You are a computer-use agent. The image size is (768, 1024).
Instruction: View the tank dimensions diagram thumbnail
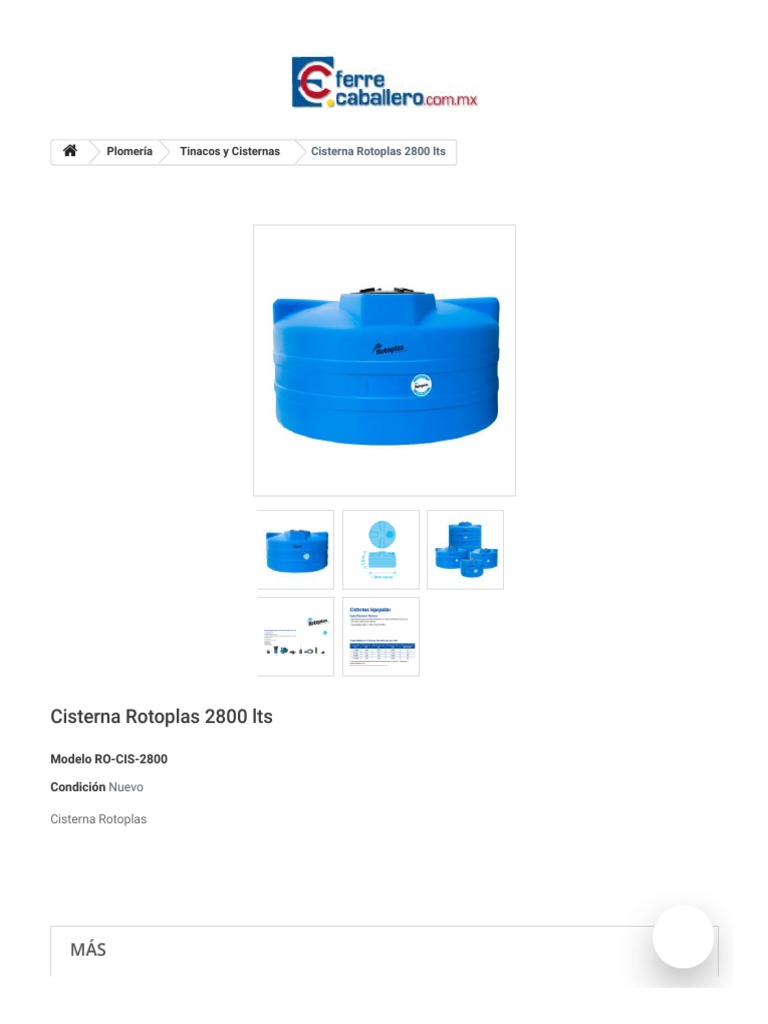tap(381, 550)
